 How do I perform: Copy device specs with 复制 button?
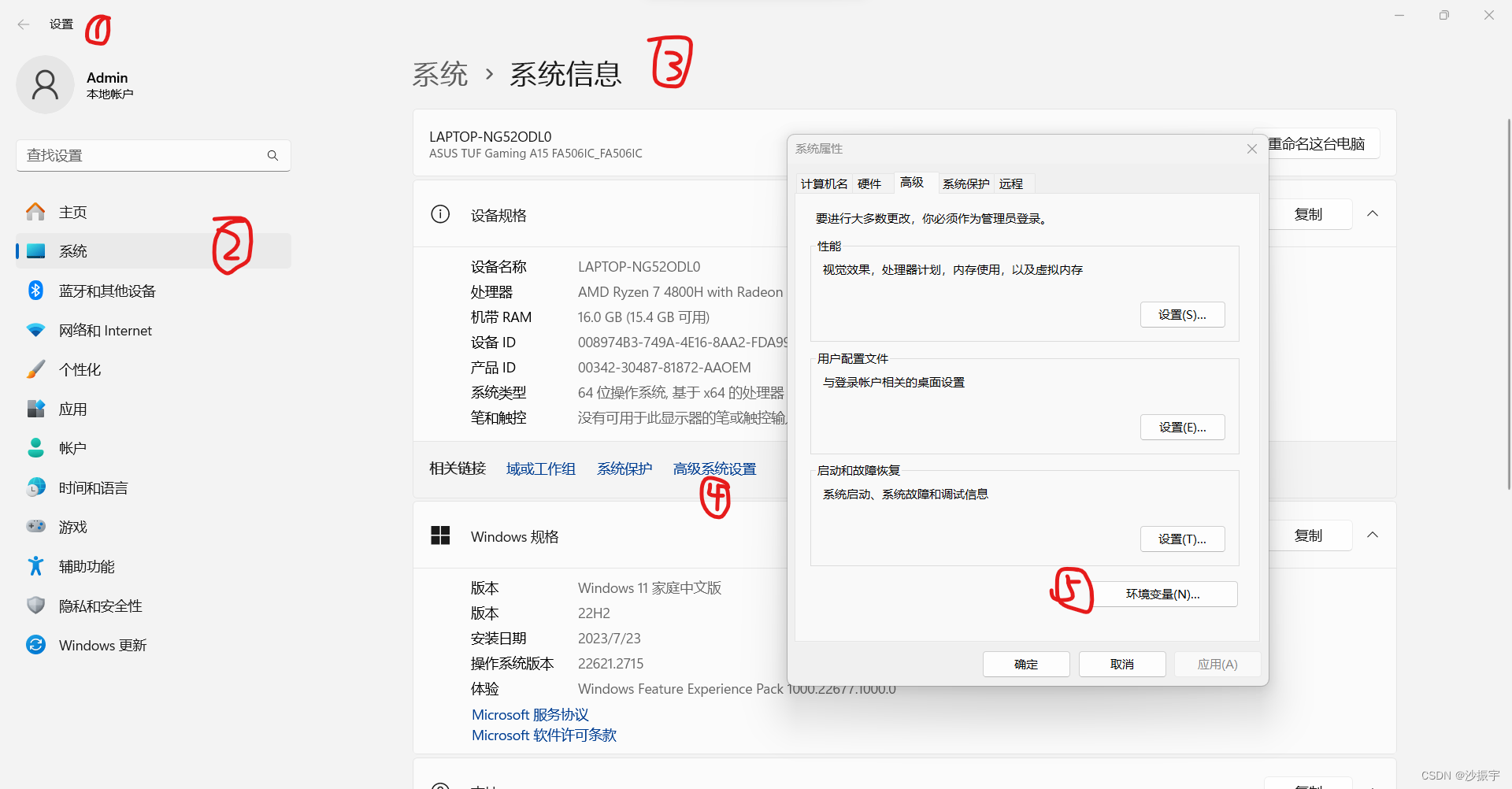pos(1309,214)
